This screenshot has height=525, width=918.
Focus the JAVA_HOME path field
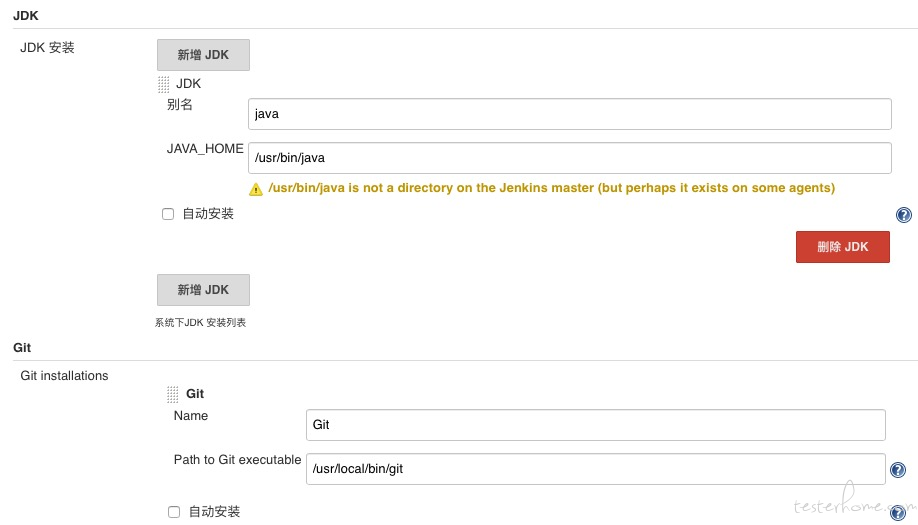(x=570, y=158)
